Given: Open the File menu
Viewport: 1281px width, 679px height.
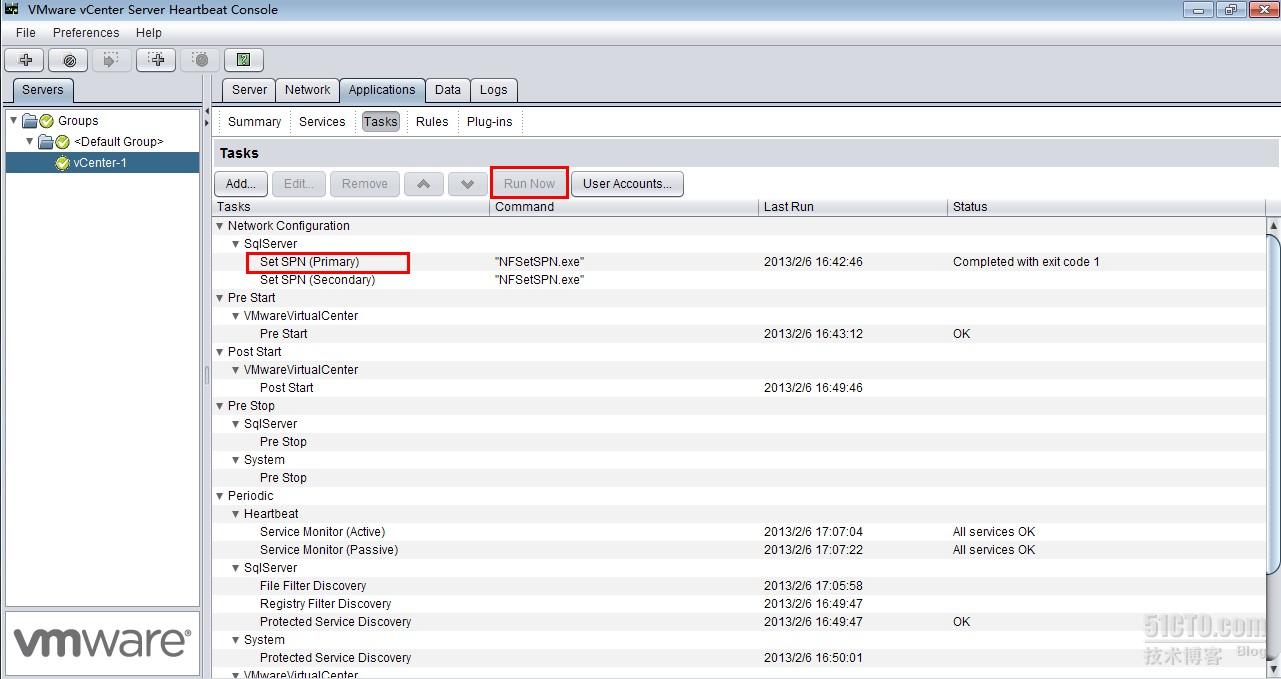Looking at the screenshot, I should 26,33.
